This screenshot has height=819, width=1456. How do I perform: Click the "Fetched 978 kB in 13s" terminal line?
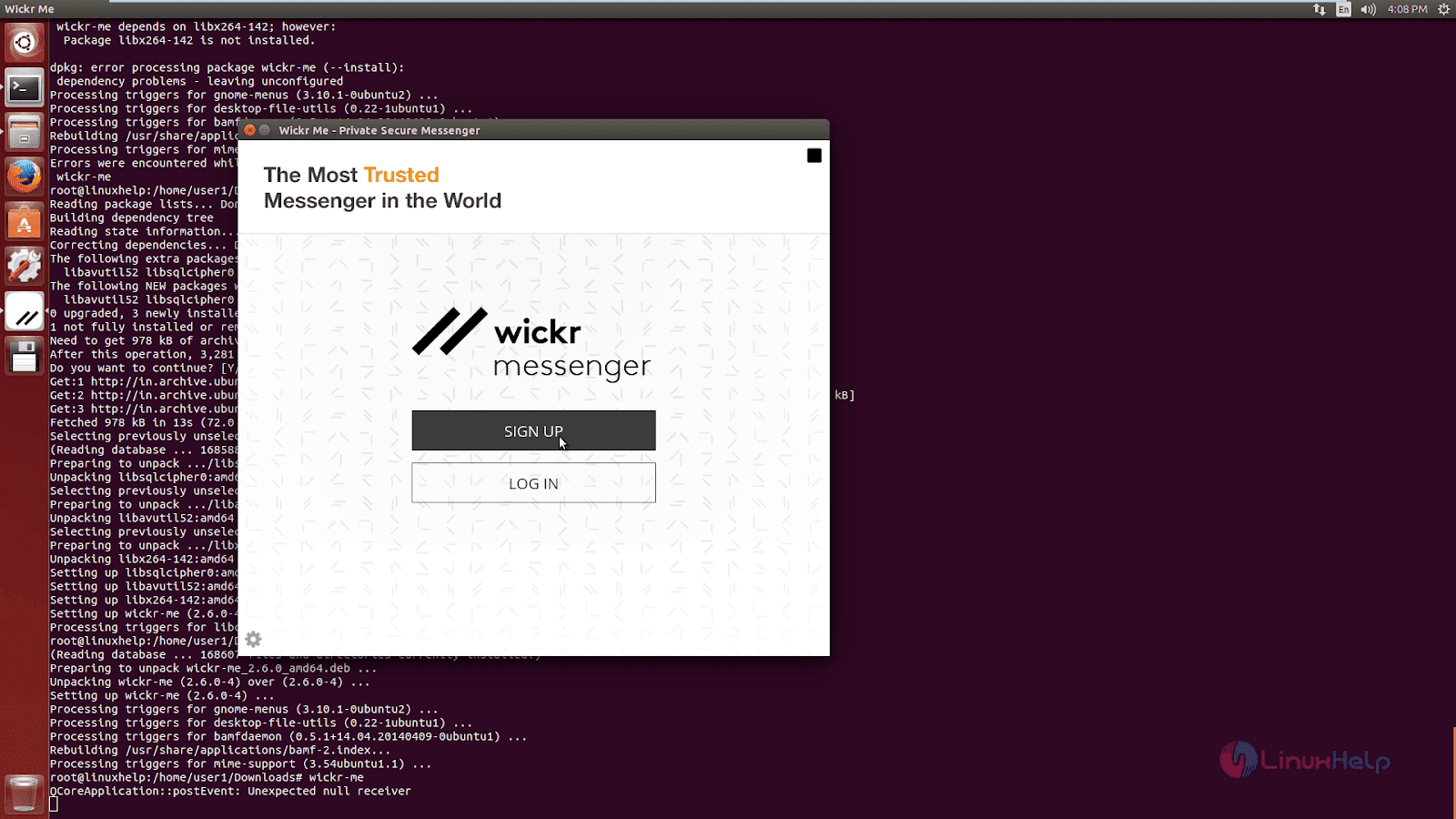(x=142, y=422)
